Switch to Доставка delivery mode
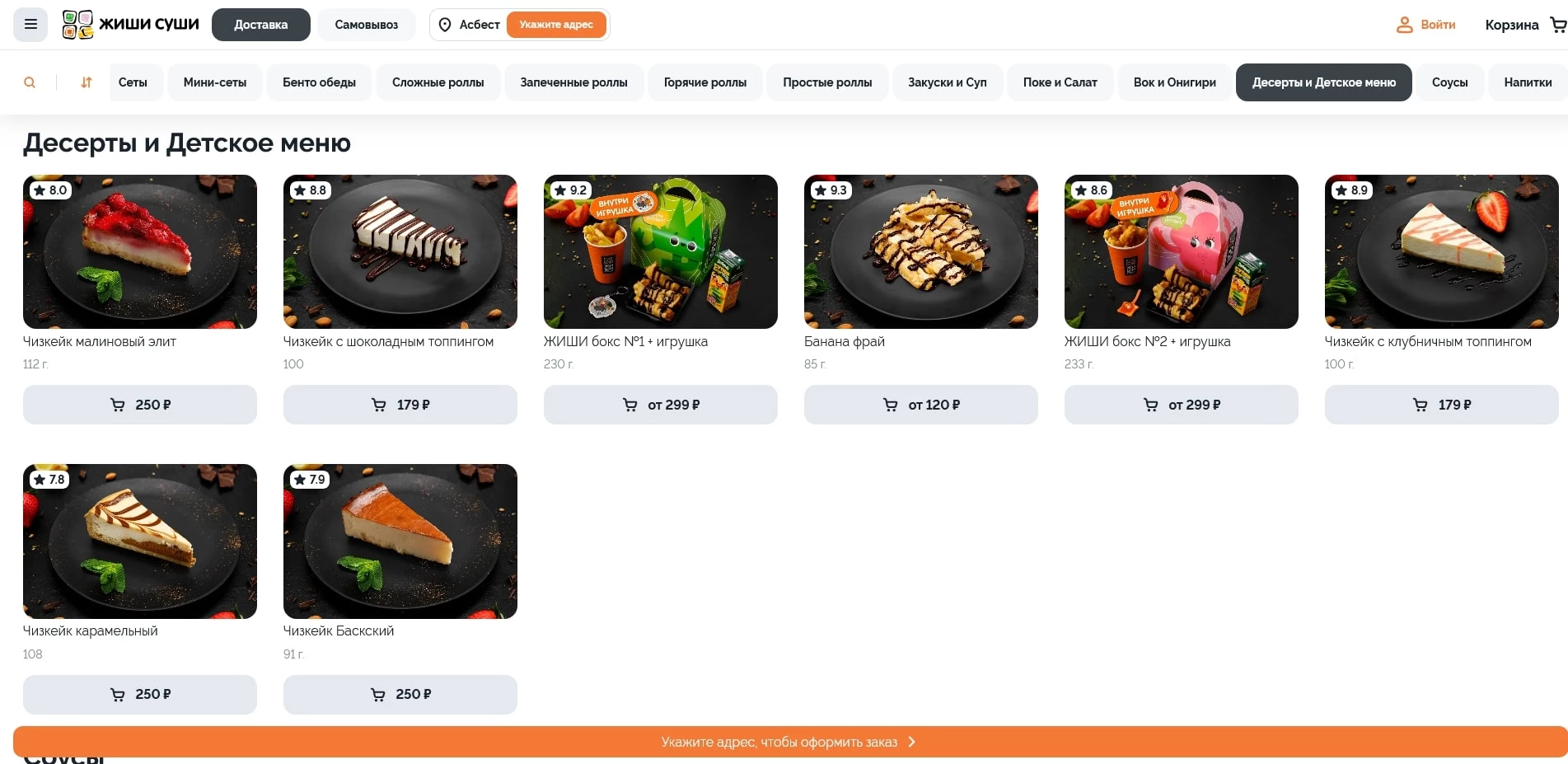The width and height of the screenshot is (1568, 764). (261, 25)
